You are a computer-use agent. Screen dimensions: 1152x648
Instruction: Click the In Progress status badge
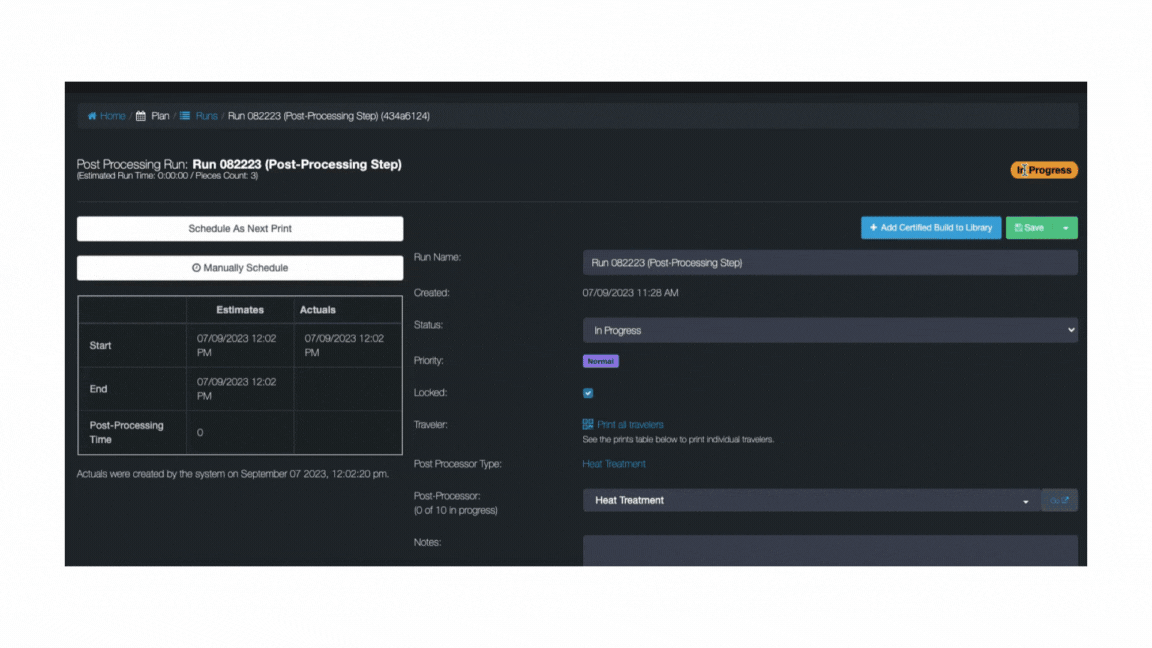pos(1044,170)
